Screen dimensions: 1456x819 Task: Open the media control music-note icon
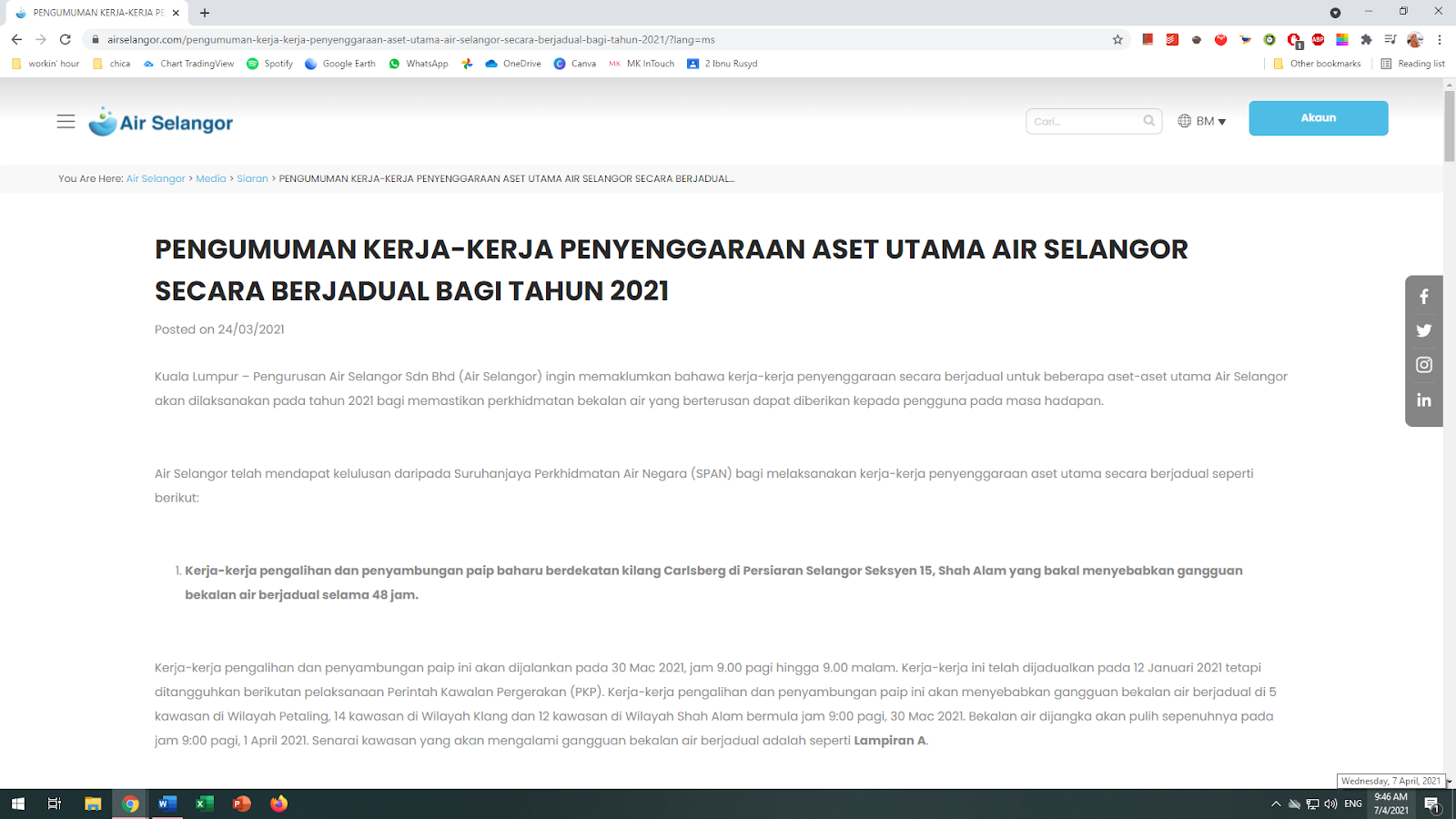click(x=1390, y=39)
